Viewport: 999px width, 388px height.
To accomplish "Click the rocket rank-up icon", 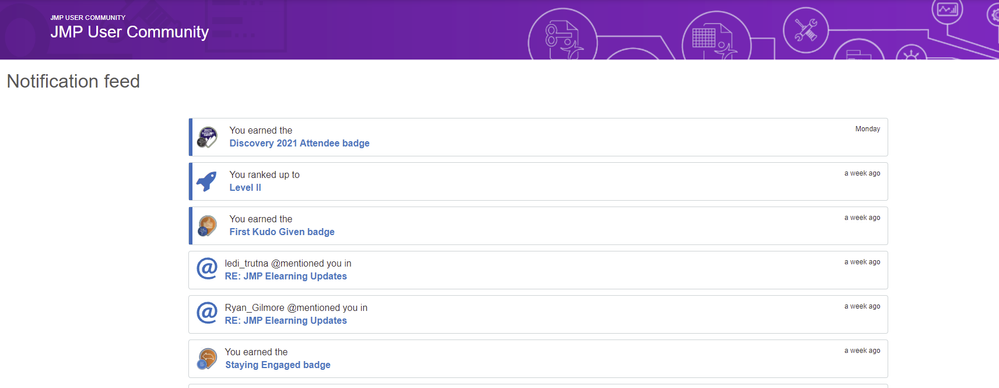I will (x=206, y=182).
